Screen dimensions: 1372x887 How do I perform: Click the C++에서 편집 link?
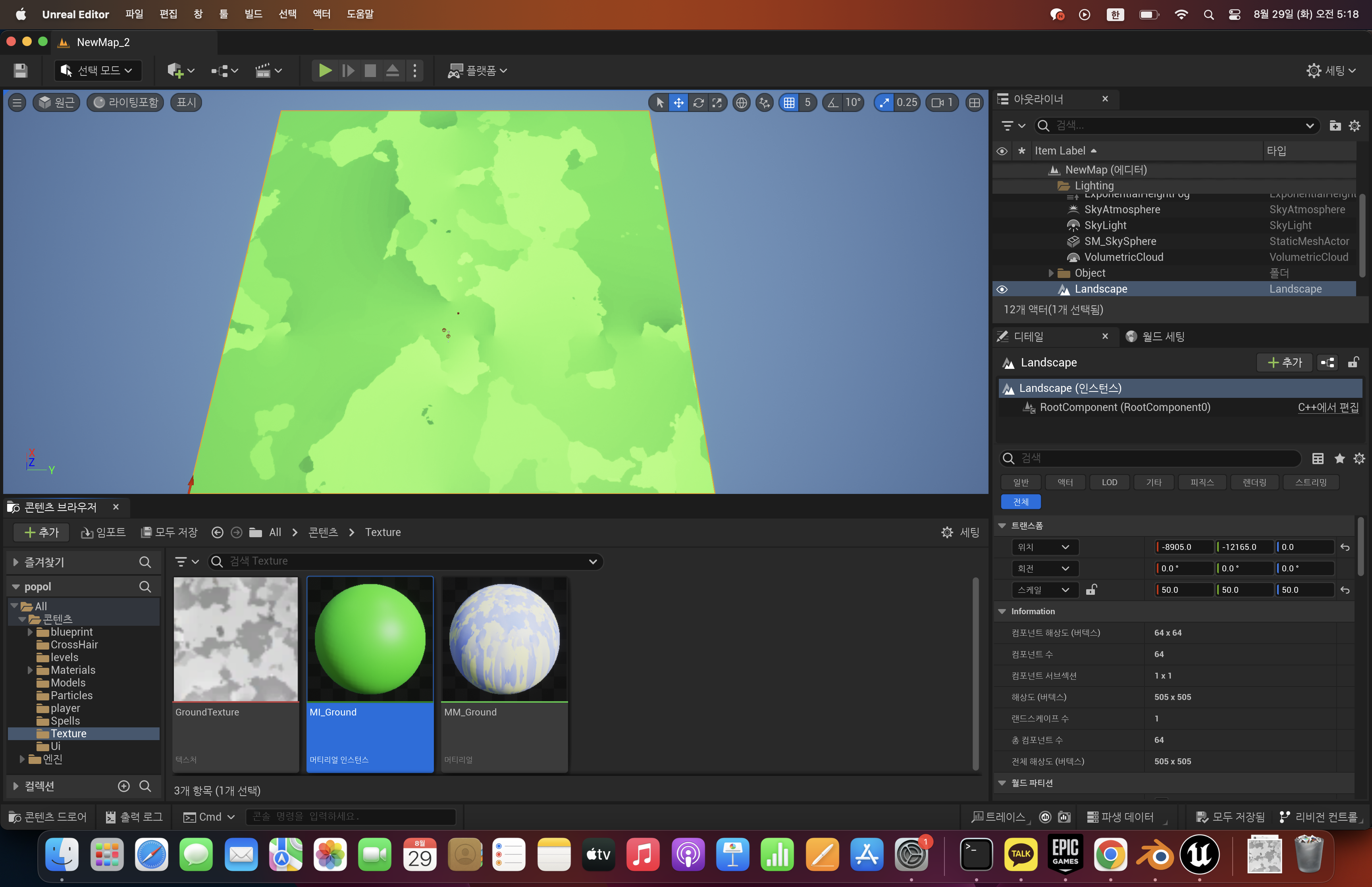[x=1328, y=407]
